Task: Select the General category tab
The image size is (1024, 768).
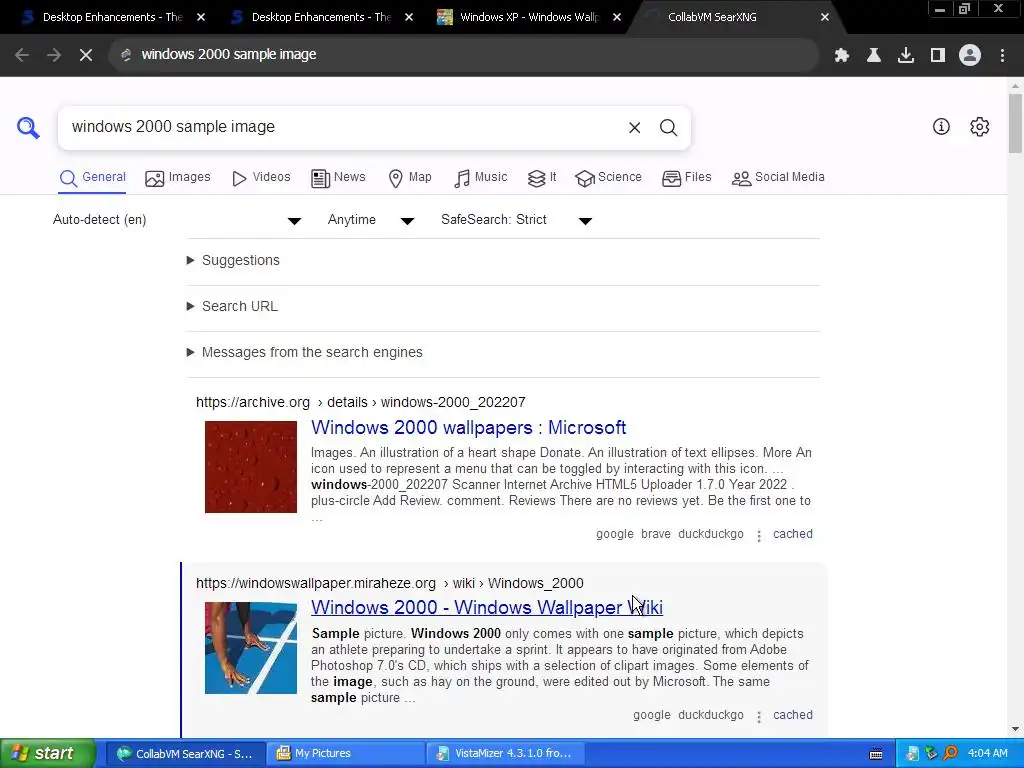Action: (x=92, y=178)
